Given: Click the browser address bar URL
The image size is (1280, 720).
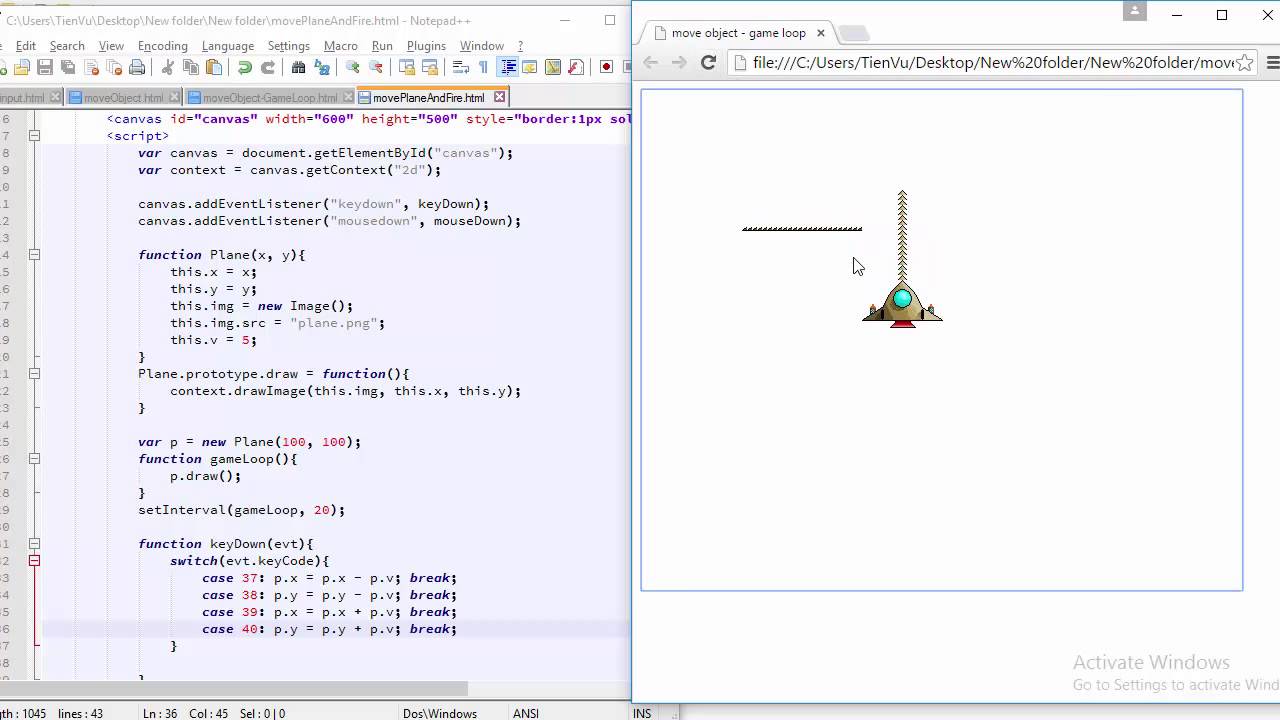Looking at the screenshot, I should pyautogui.click(x=993, y=62).
